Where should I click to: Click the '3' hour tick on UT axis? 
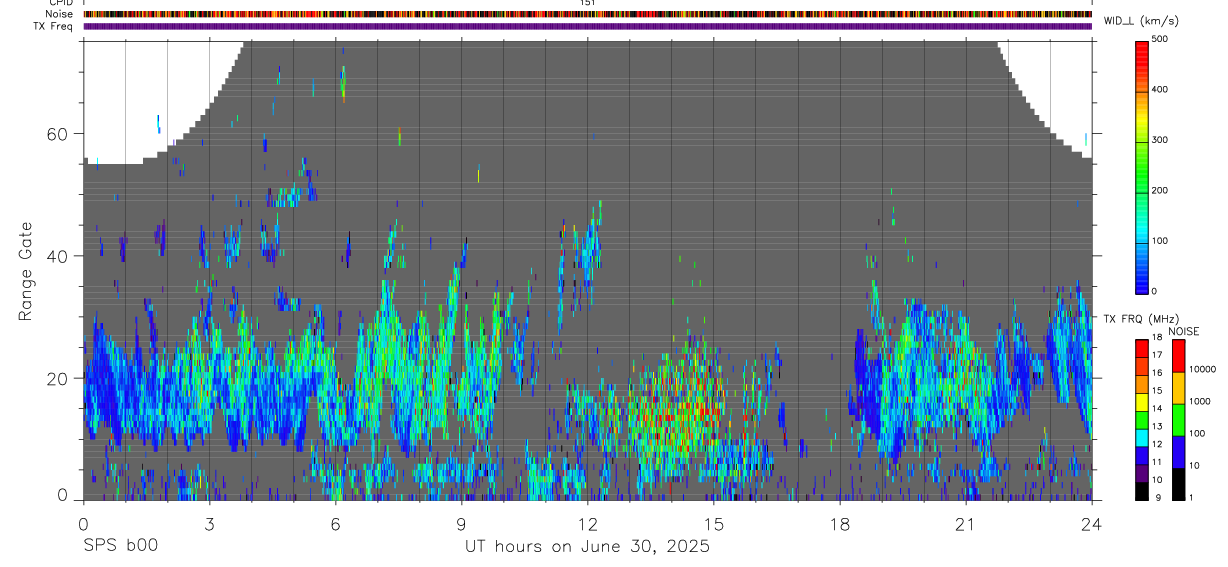[209, 523]
